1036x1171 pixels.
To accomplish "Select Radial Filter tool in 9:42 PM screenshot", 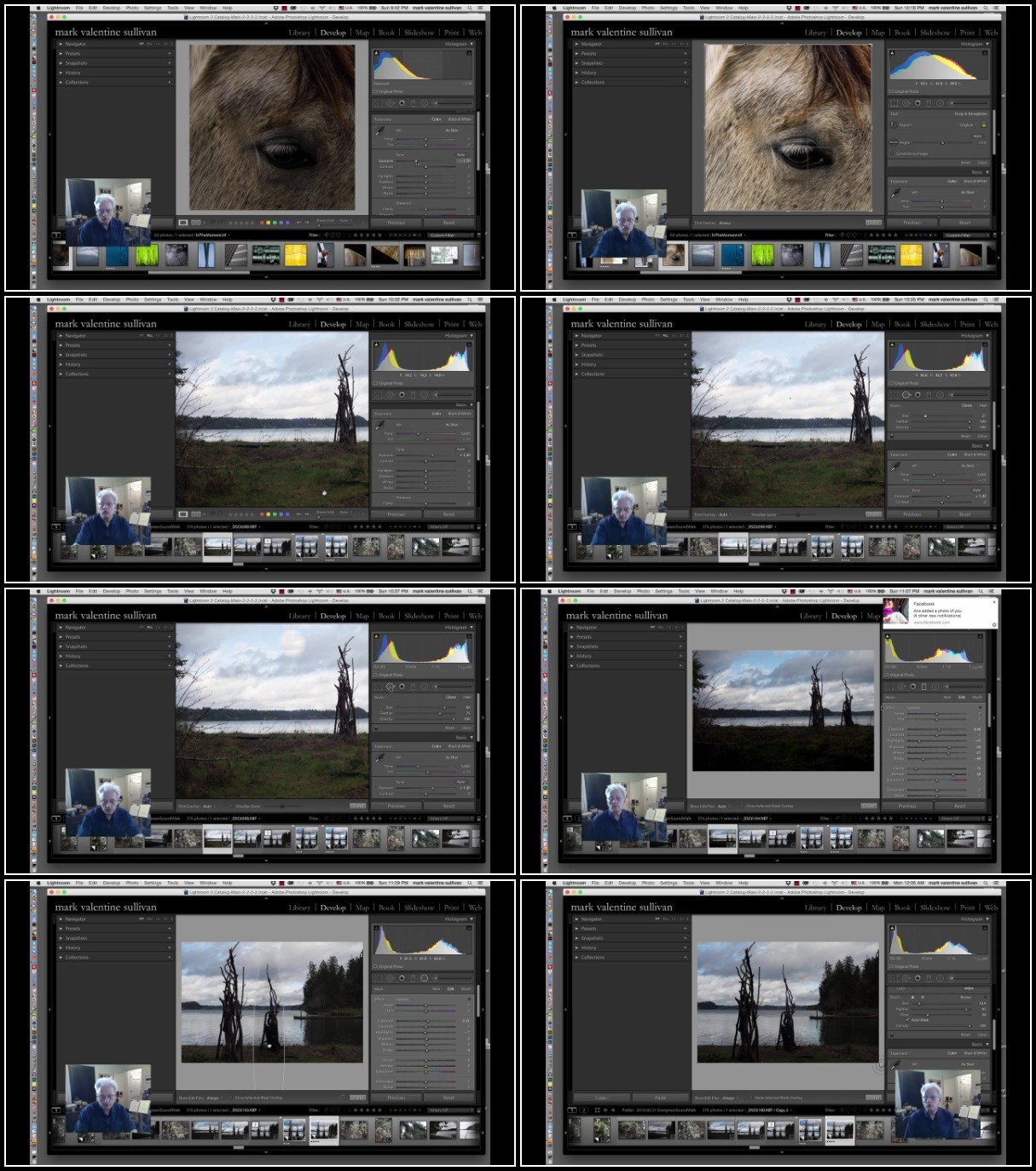I will click(424, 103).
